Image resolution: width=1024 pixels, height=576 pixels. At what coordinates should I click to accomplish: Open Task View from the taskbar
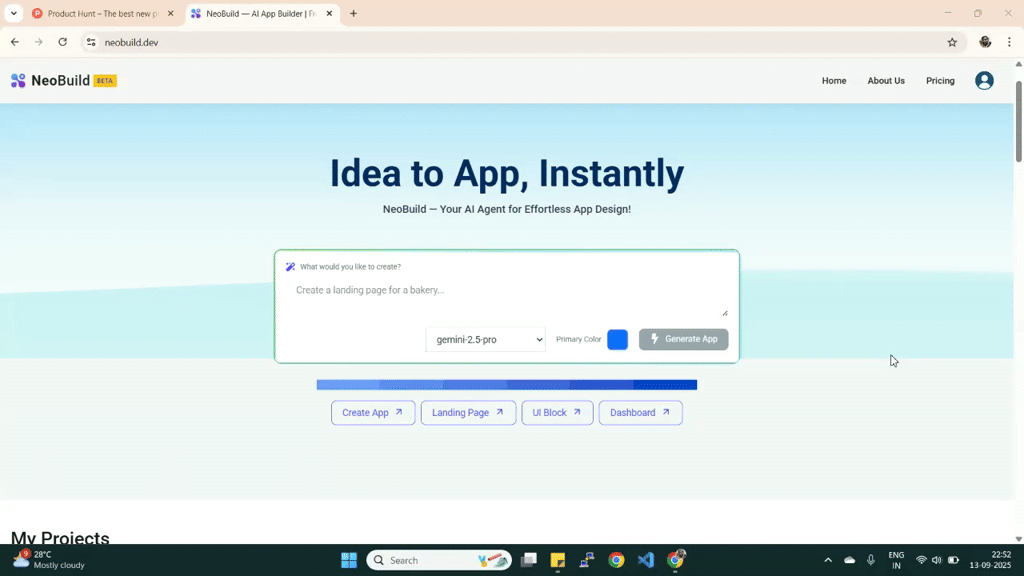529,560
